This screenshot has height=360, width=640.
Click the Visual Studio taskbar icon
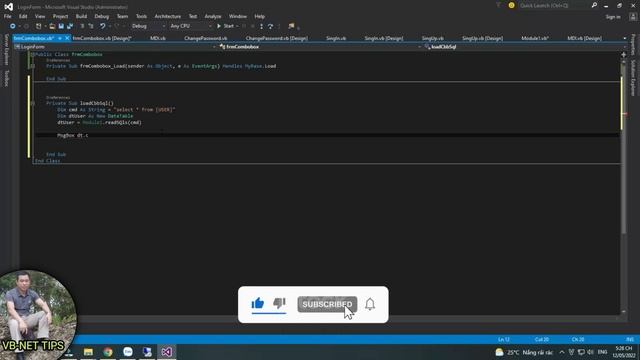point(167,352)
